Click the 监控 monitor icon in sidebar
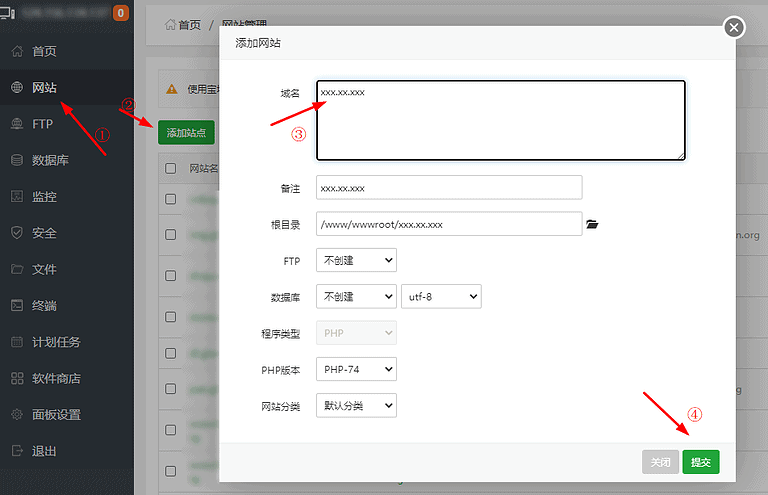This screenshot has width=768, height=495. [x=17, y=197]
